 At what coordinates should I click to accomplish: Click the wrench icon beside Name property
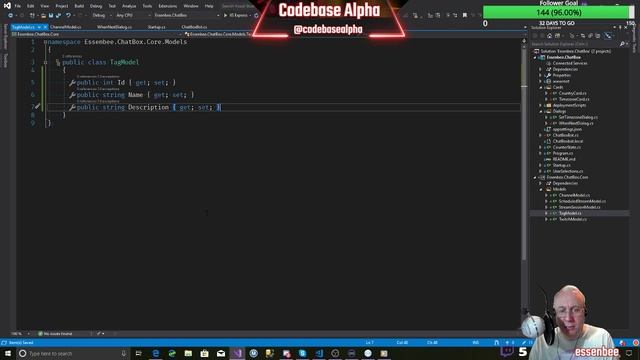[72, 95]
